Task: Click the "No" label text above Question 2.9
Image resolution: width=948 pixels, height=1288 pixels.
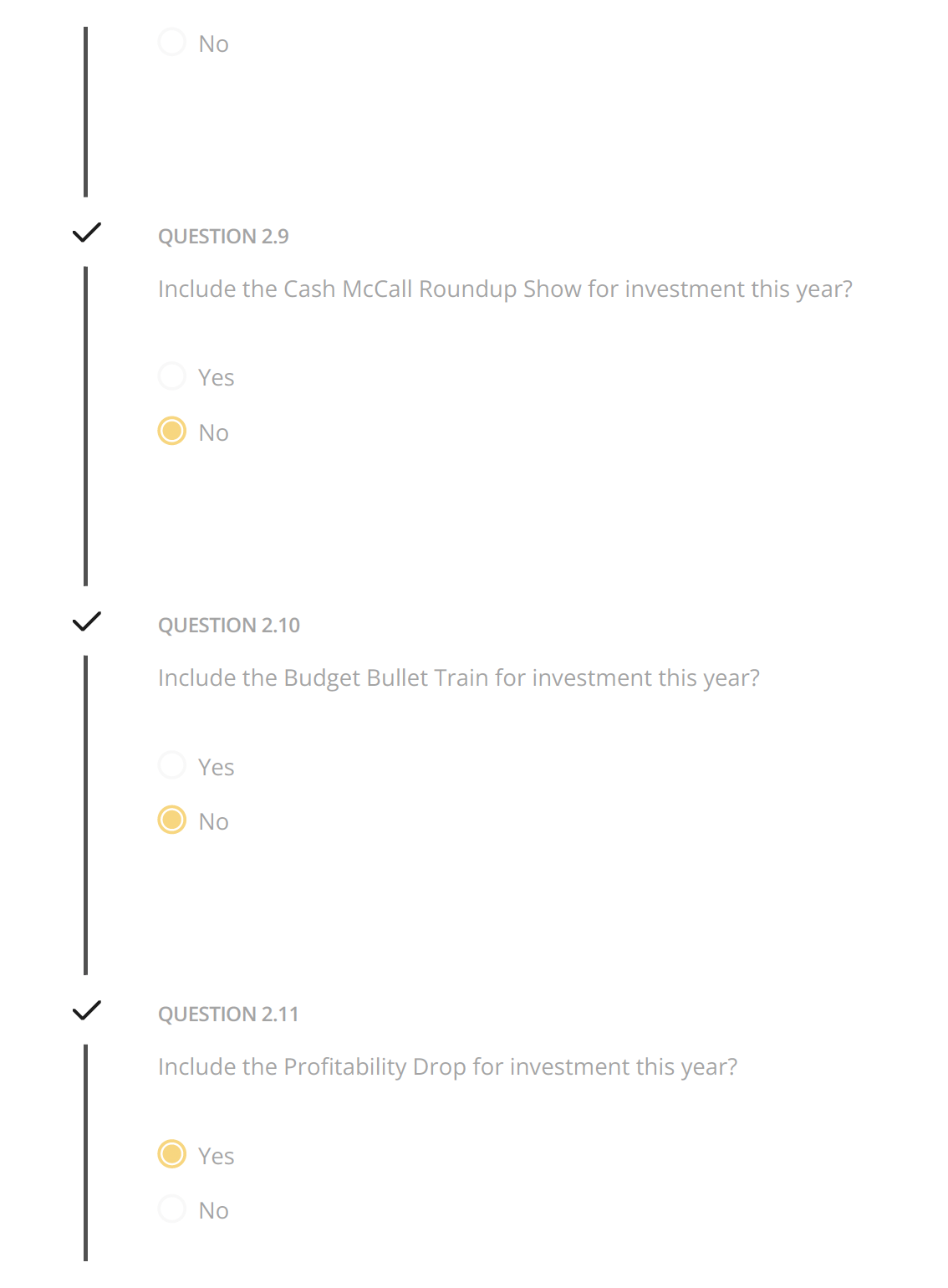Action: [x=213, y=44]
